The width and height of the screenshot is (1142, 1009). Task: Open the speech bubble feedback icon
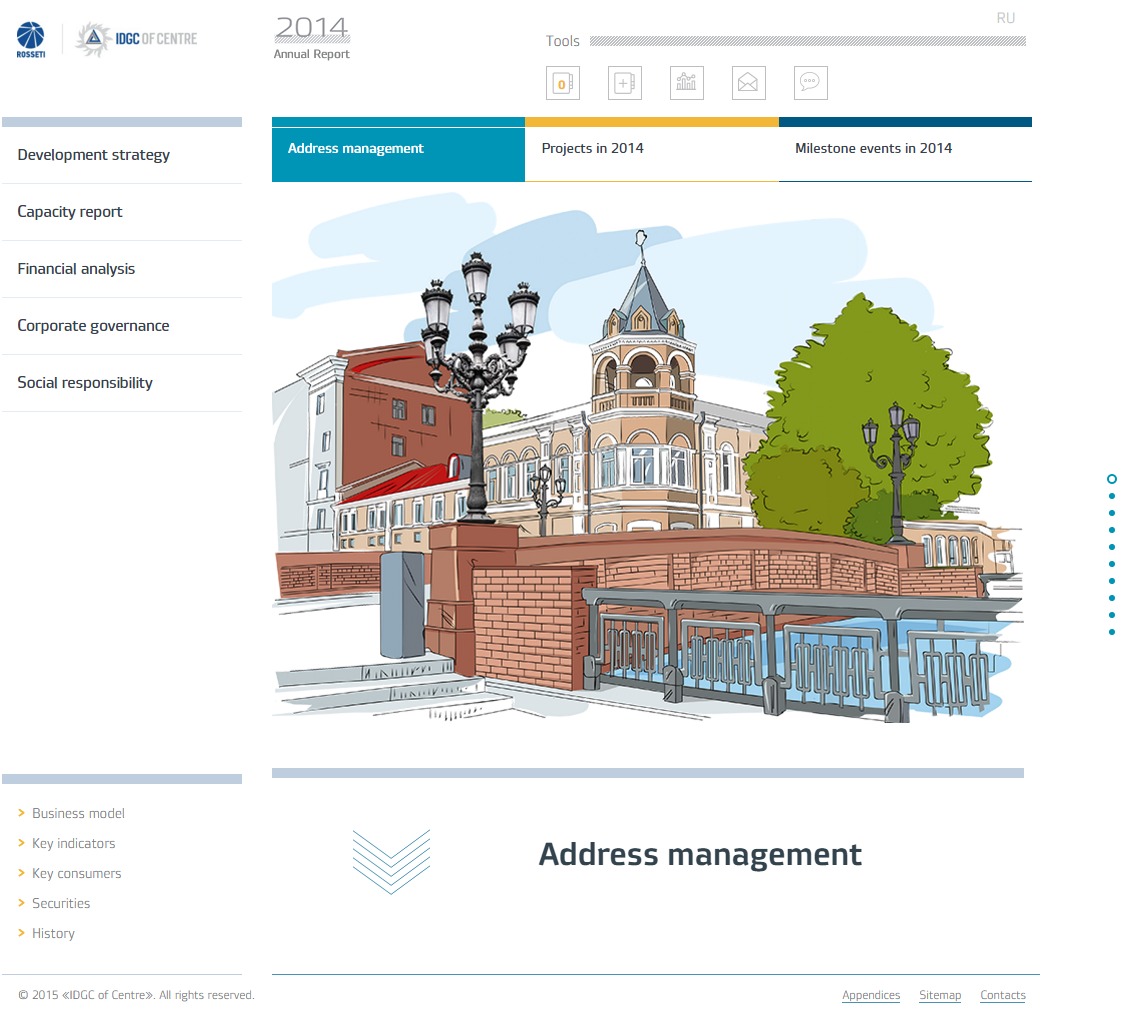pyautogui.click(x=810, y=84)
